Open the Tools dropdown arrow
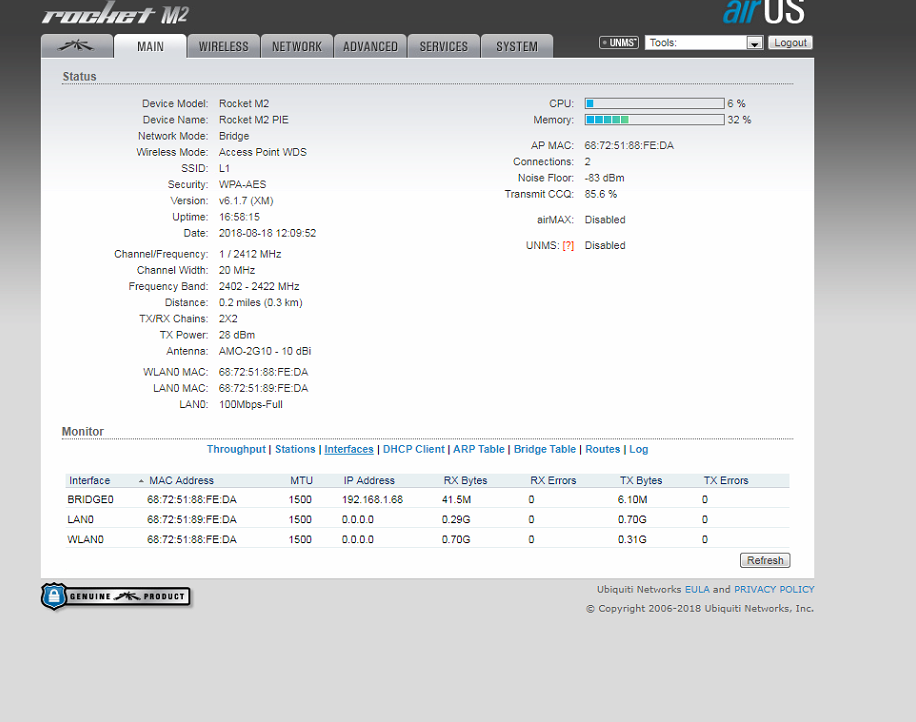 pos(755,43)
